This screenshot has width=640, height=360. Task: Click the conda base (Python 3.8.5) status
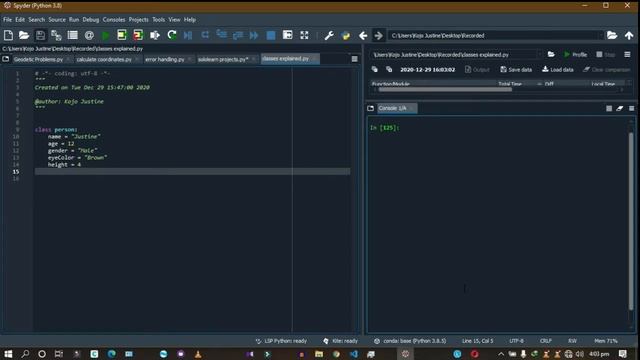tap(410, 341)
